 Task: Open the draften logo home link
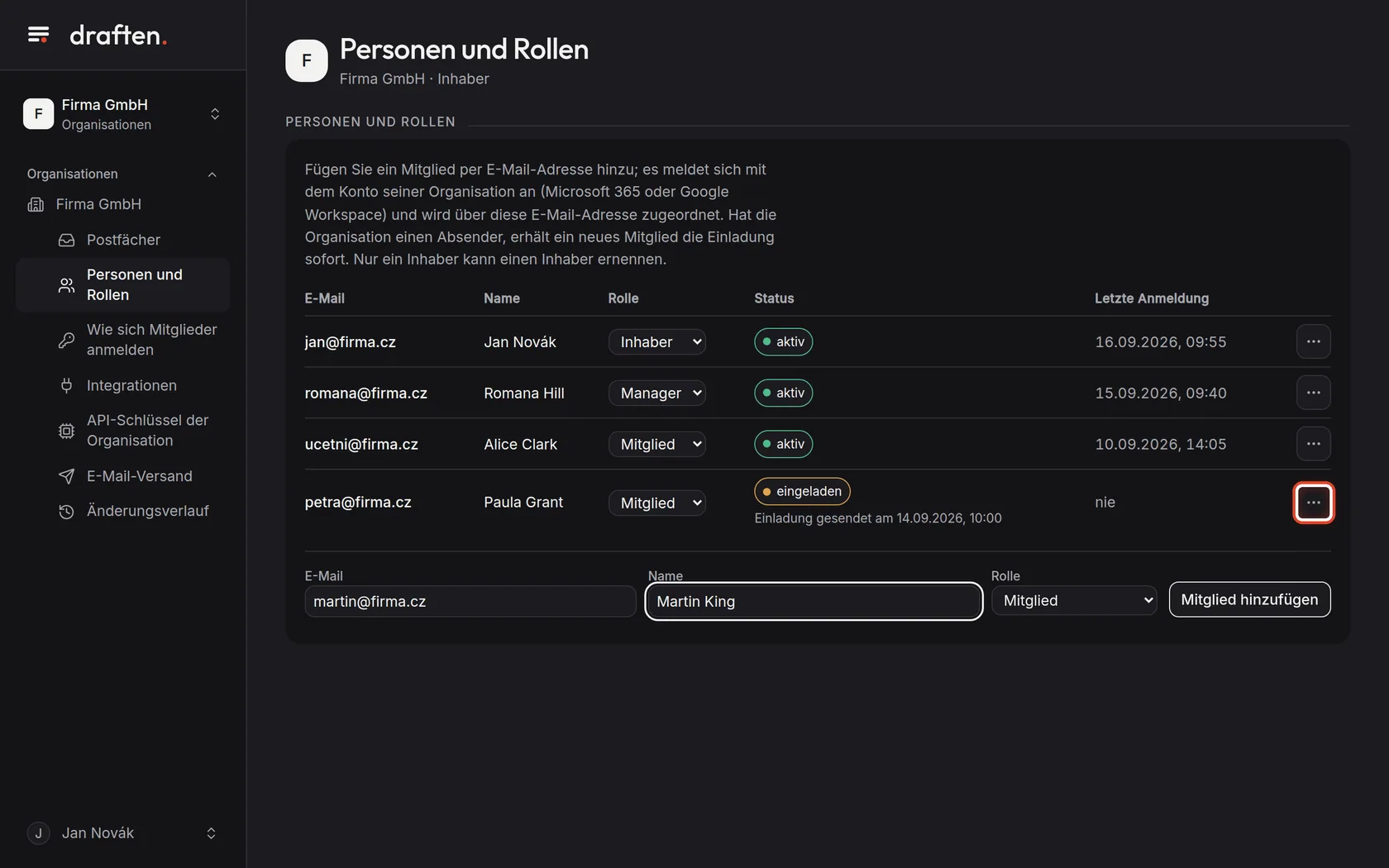point(118,35)
